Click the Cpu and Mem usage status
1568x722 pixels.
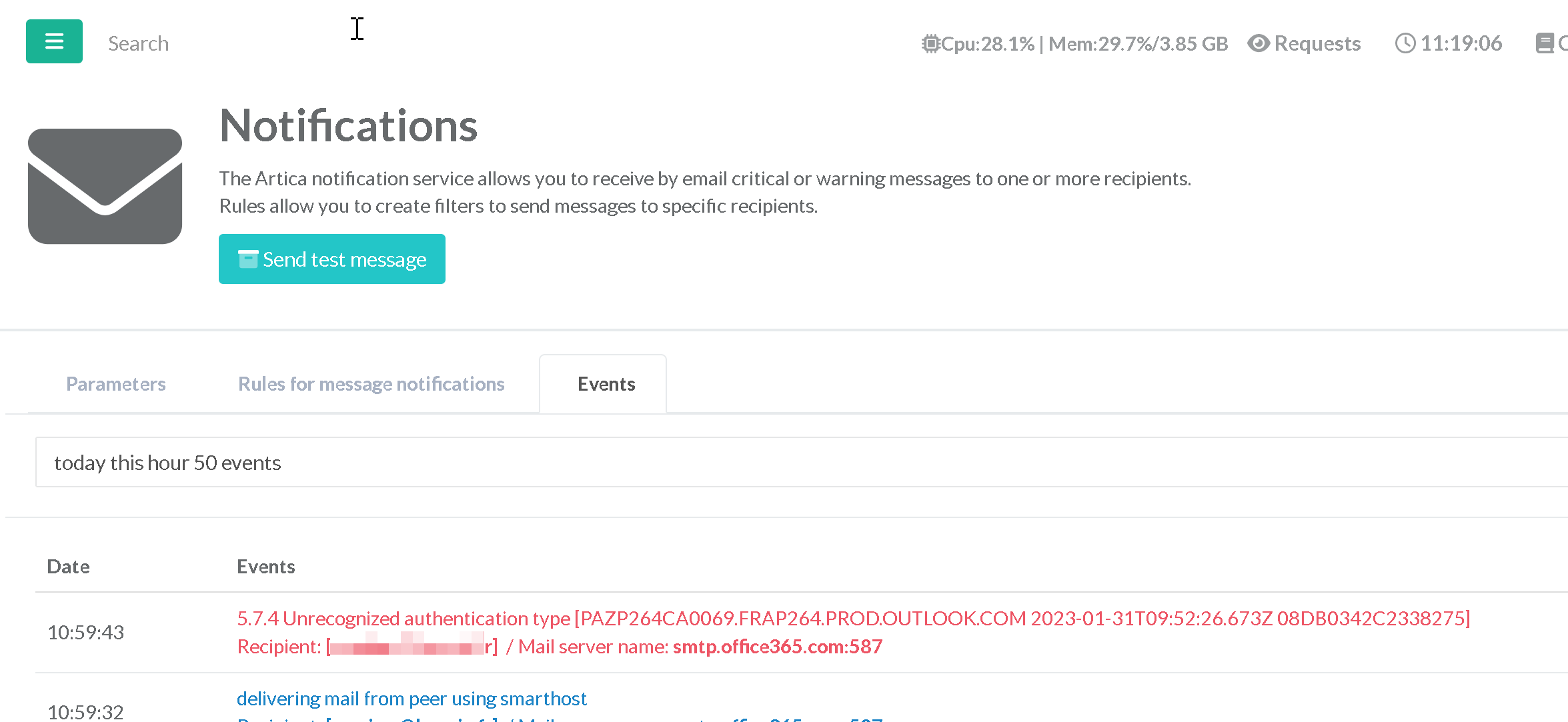tap(1084, 44)
